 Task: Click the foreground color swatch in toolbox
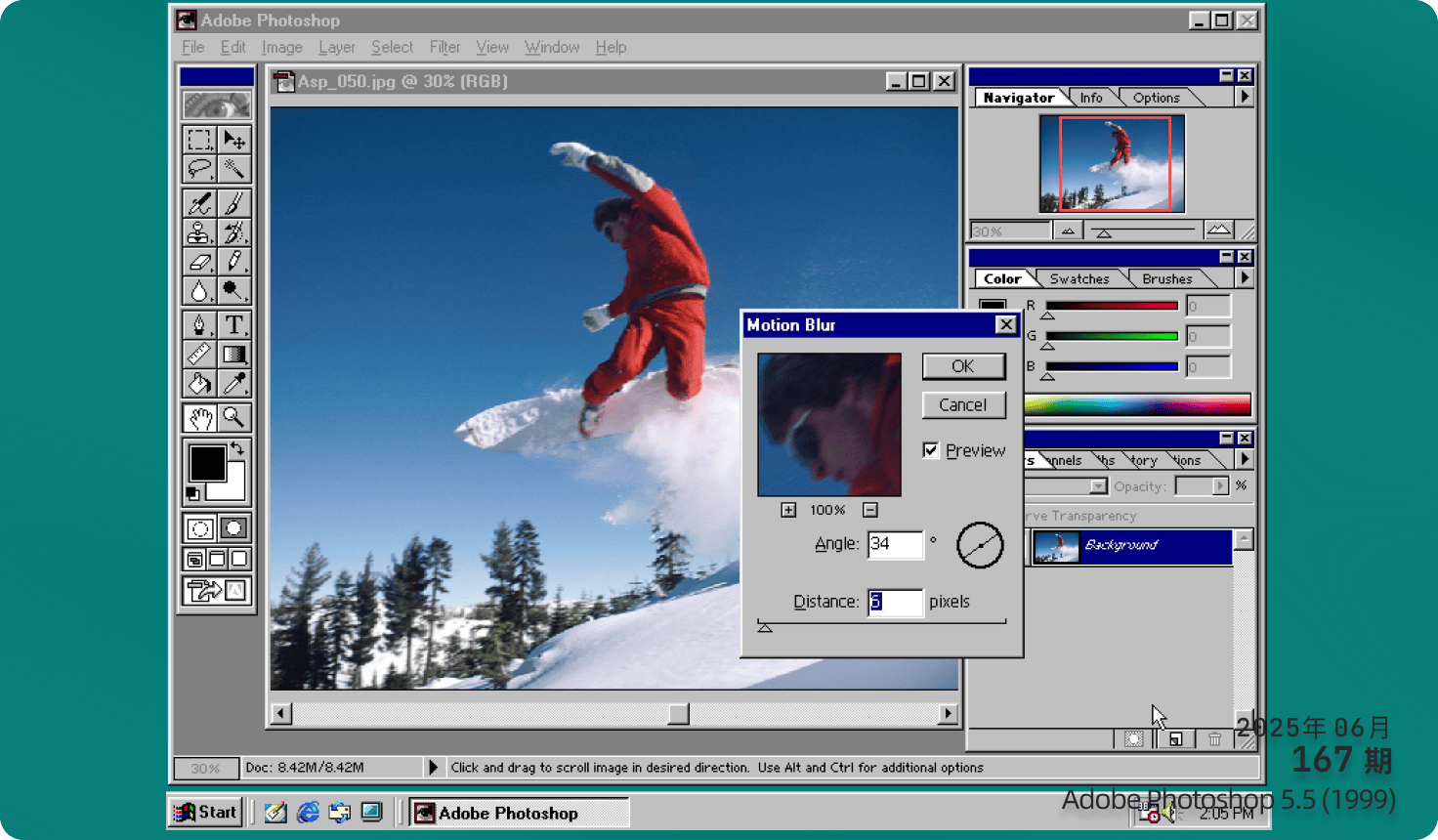tap(207, 463)
